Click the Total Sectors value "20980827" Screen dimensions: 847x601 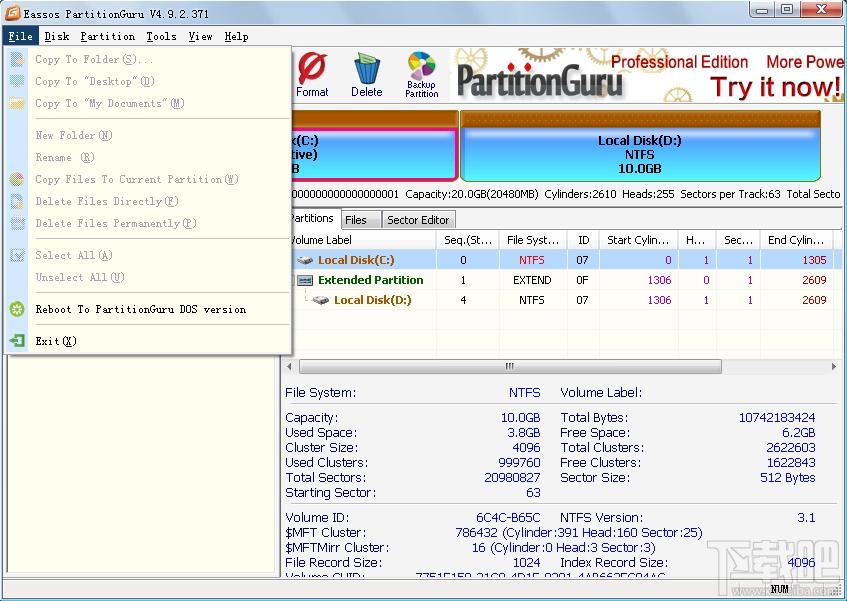click(x=512, y=478)
